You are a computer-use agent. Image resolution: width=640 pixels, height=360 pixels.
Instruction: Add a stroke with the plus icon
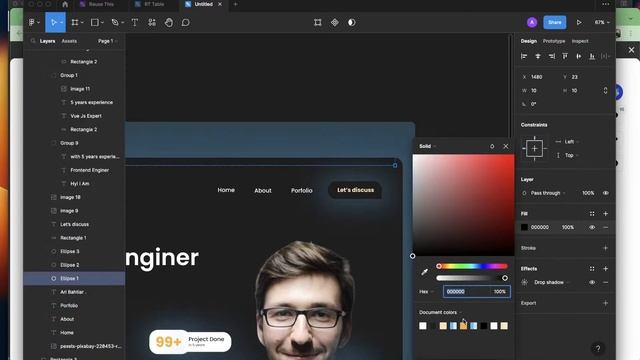[605, 248]
